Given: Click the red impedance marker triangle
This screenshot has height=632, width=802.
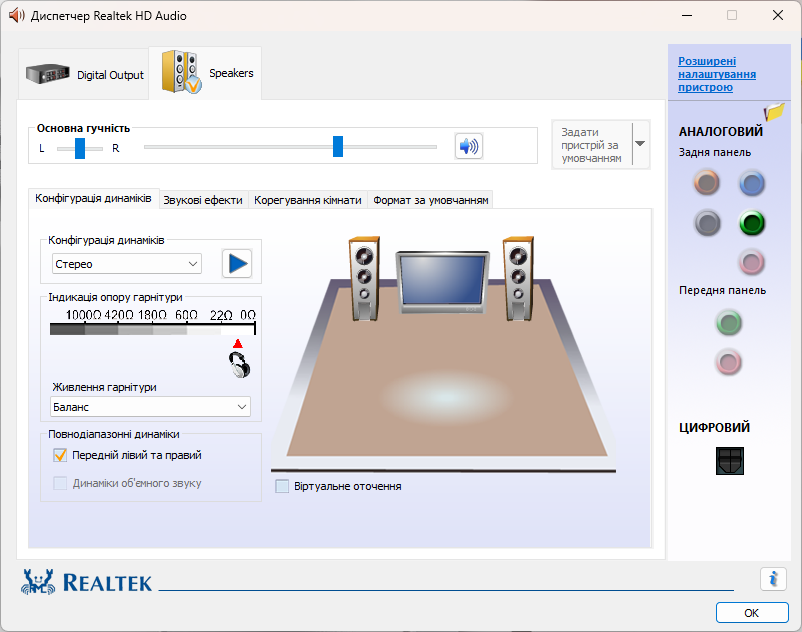Looking at the screenshot, I should click(238, 344).
